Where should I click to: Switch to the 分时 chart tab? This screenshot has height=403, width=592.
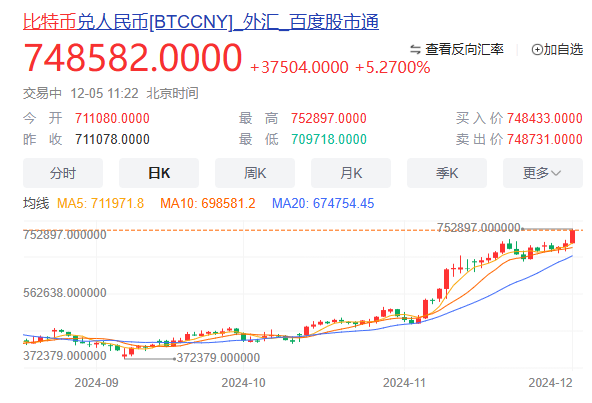[x=63, y=173]
